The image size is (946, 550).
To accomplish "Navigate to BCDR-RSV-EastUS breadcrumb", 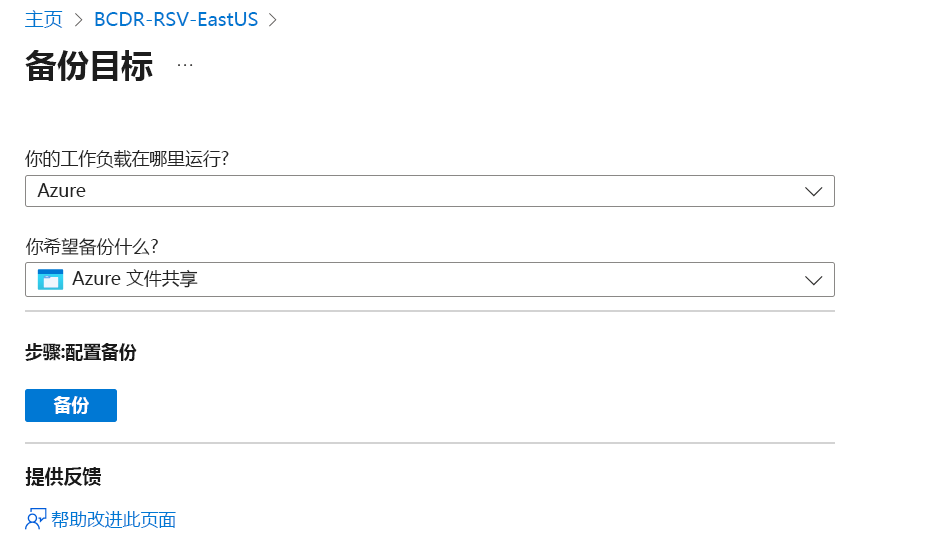I will pos(176,19).
